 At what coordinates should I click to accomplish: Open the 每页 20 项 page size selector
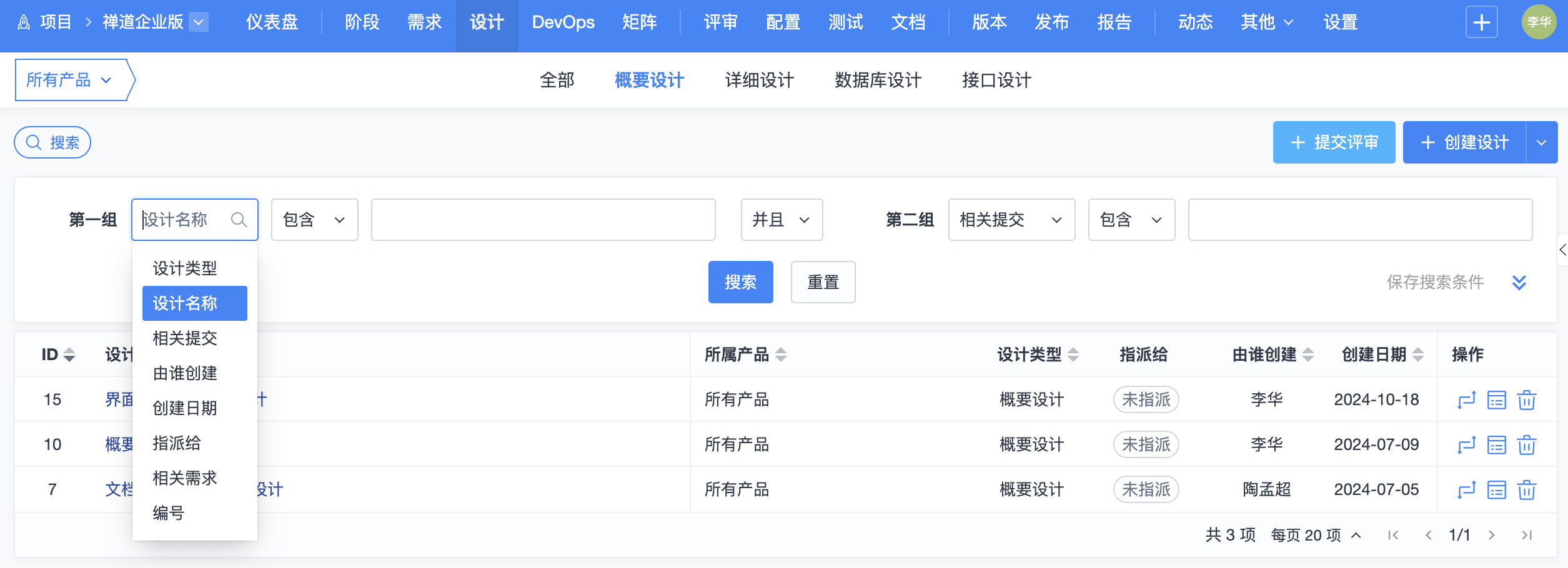click(x=1315, y=535)
